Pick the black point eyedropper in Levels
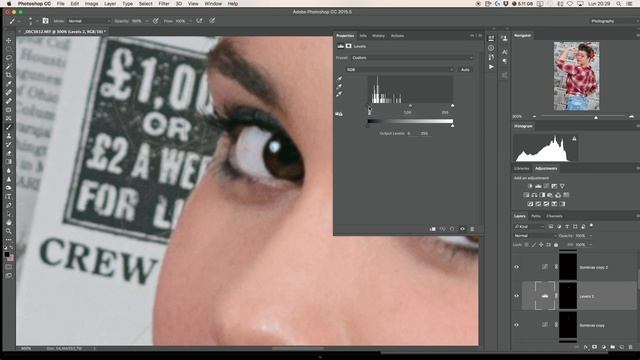The image size is (640, 360). tap(339, 79)
